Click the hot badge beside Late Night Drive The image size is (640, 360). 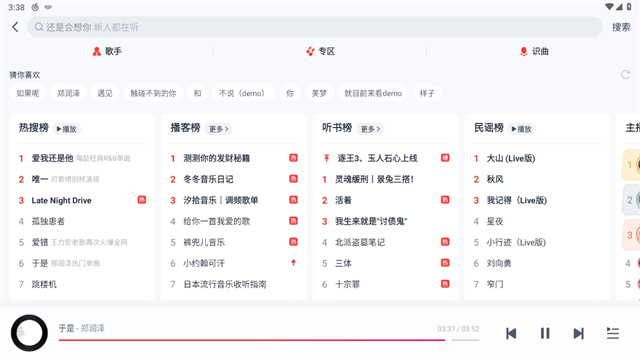[142, 200]
